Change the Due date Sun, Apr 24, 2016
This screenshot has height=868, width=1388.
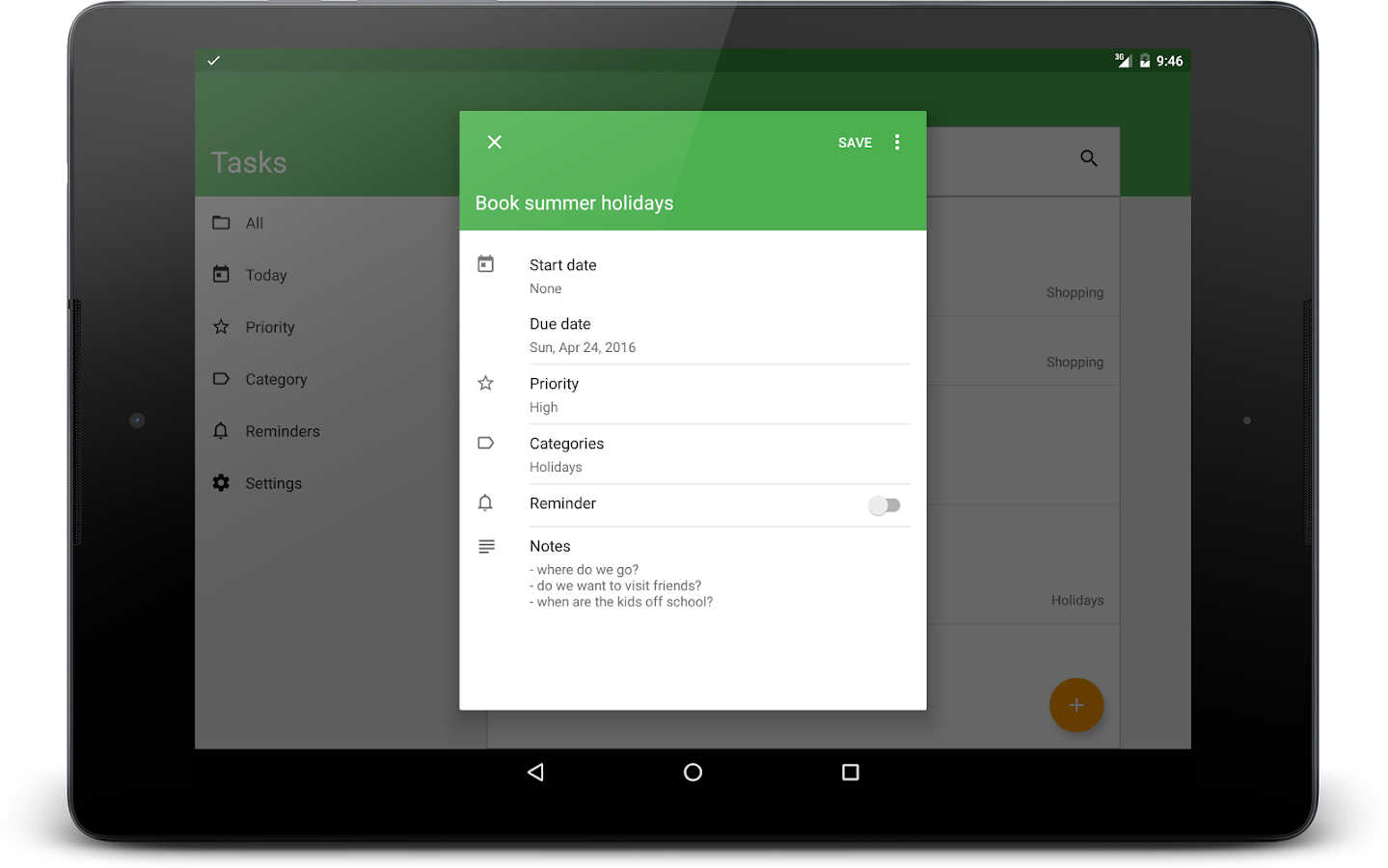click(720, 335)
